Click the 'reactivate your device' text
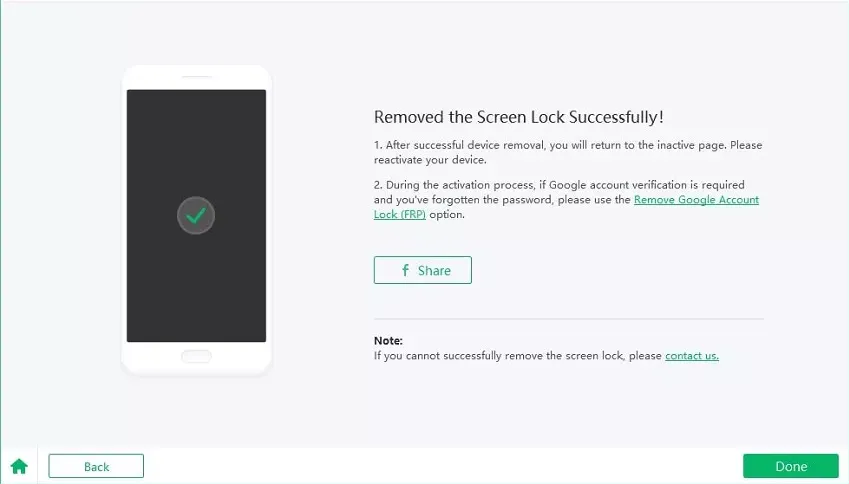Image resolution: width=849 pixels, height=484 pixels. [x=430, y=160]
